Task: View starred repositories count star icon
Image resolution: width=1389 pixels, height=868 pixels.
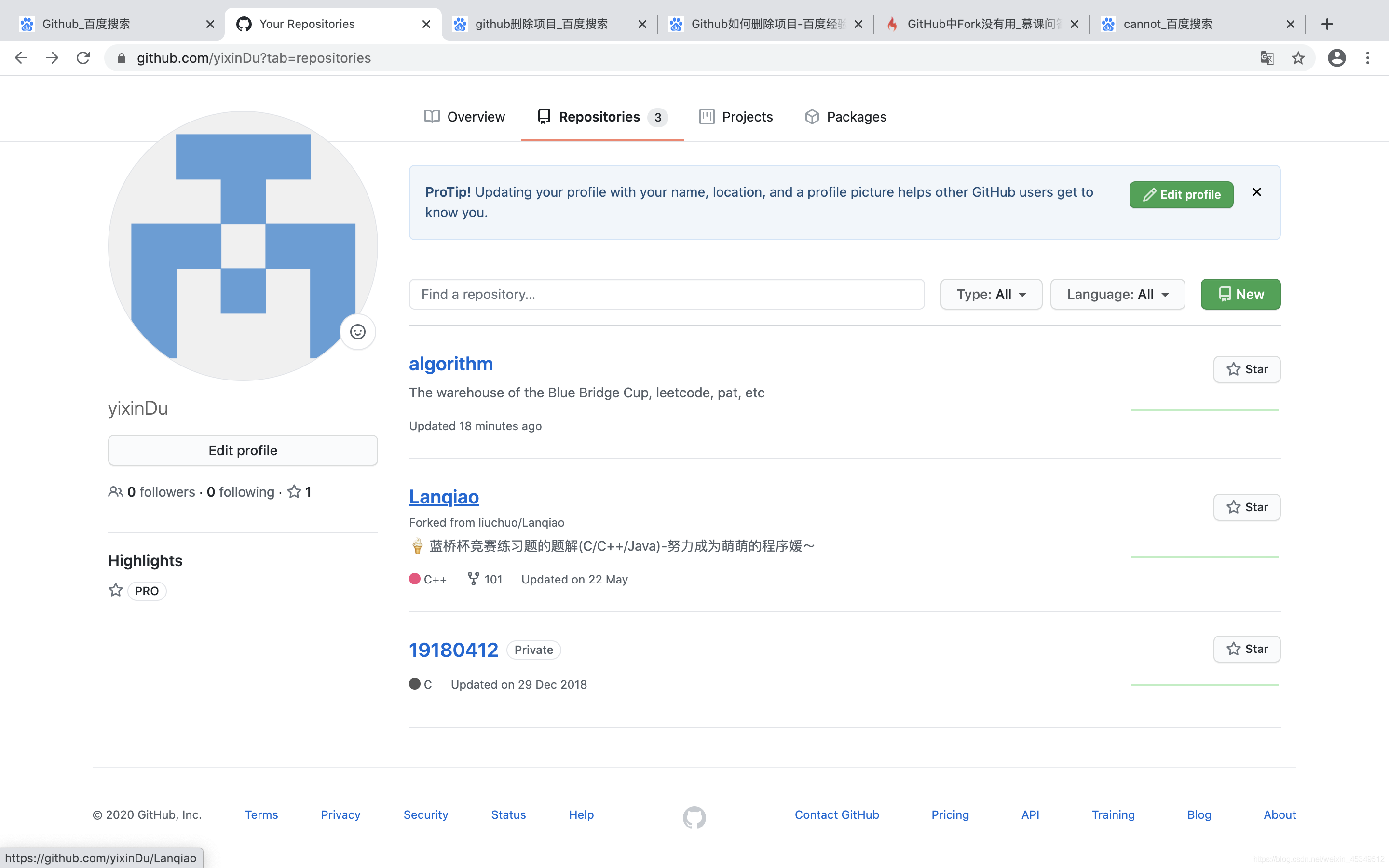Action: click(299, 492)
